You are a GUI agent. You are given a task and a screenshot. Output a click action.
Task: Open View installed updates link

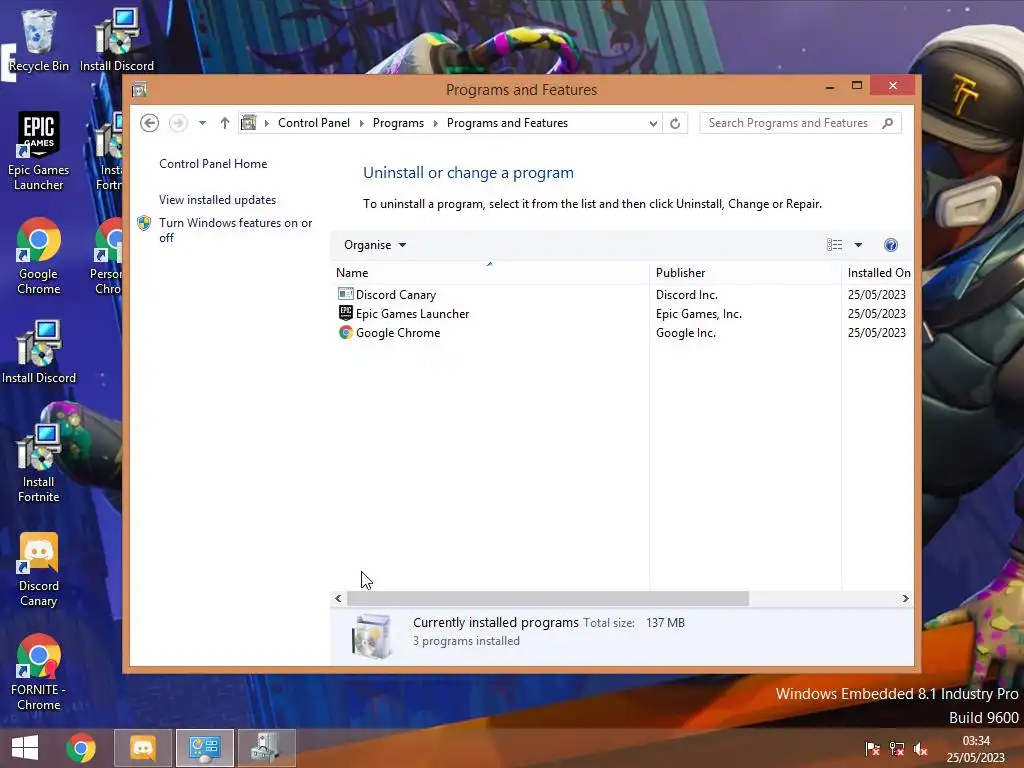(217, 200)
